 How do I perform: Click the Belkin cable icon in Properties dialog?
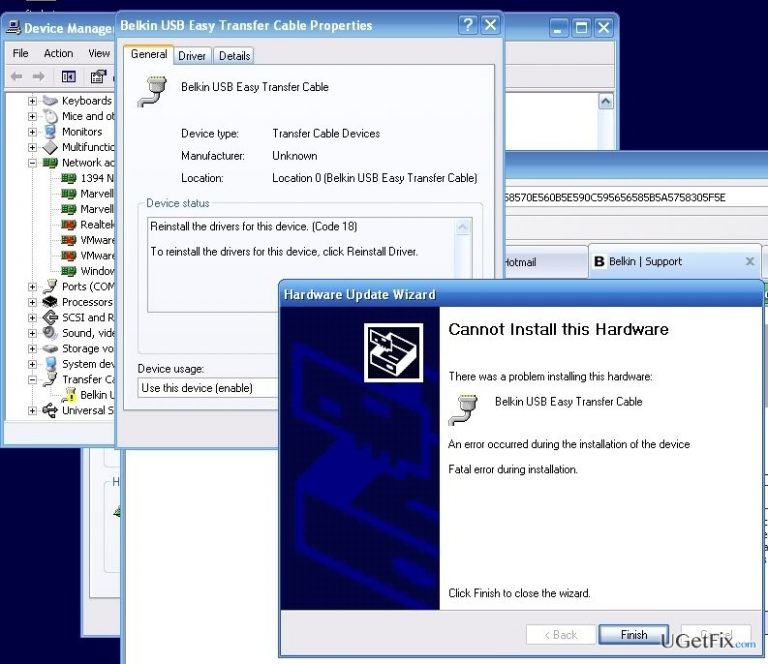click(152, 92)
